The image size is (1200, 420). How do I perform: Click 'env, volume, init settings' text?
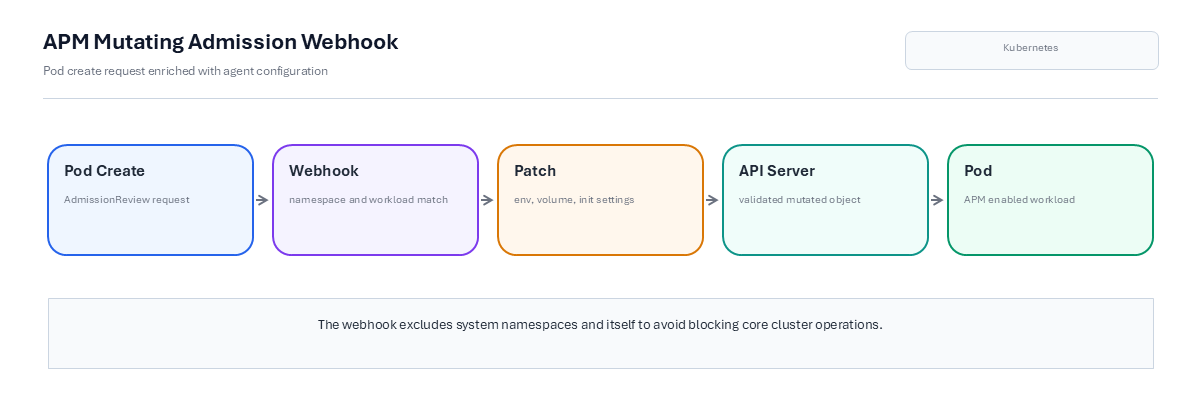574,200
